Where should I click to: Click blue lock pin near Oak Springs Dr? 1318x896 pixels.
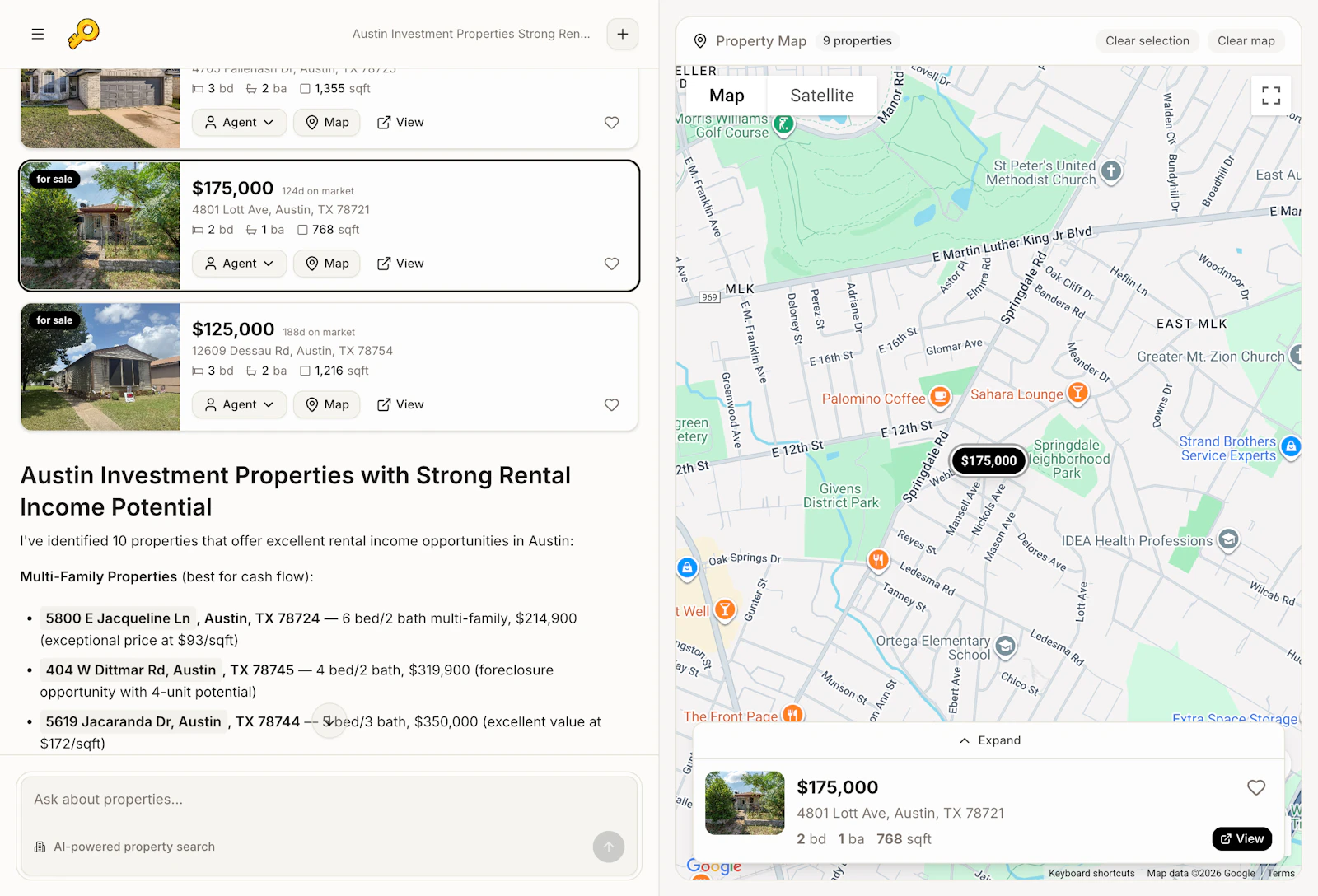pos(687,567)
